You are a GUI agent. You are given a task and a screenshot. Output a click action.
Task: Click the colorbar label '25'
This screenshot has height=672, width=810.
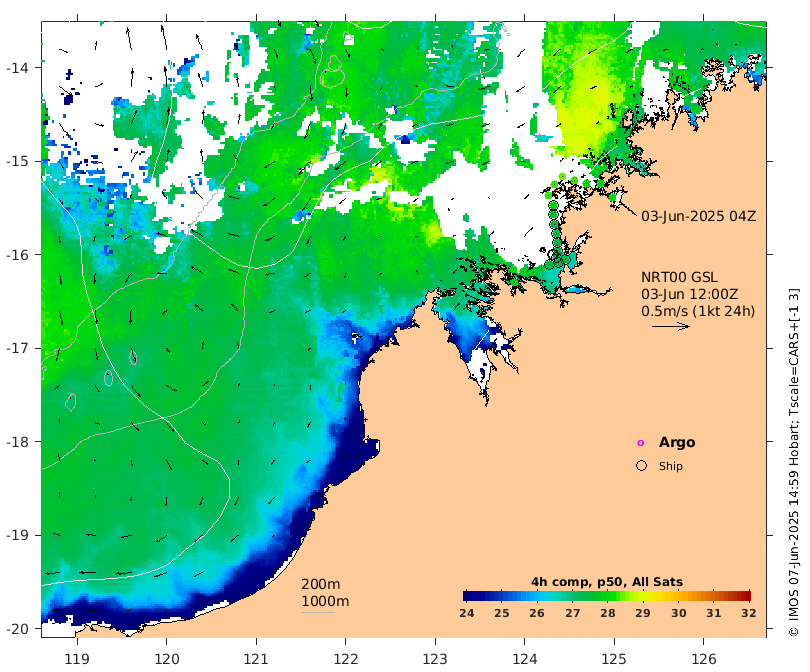502,613
